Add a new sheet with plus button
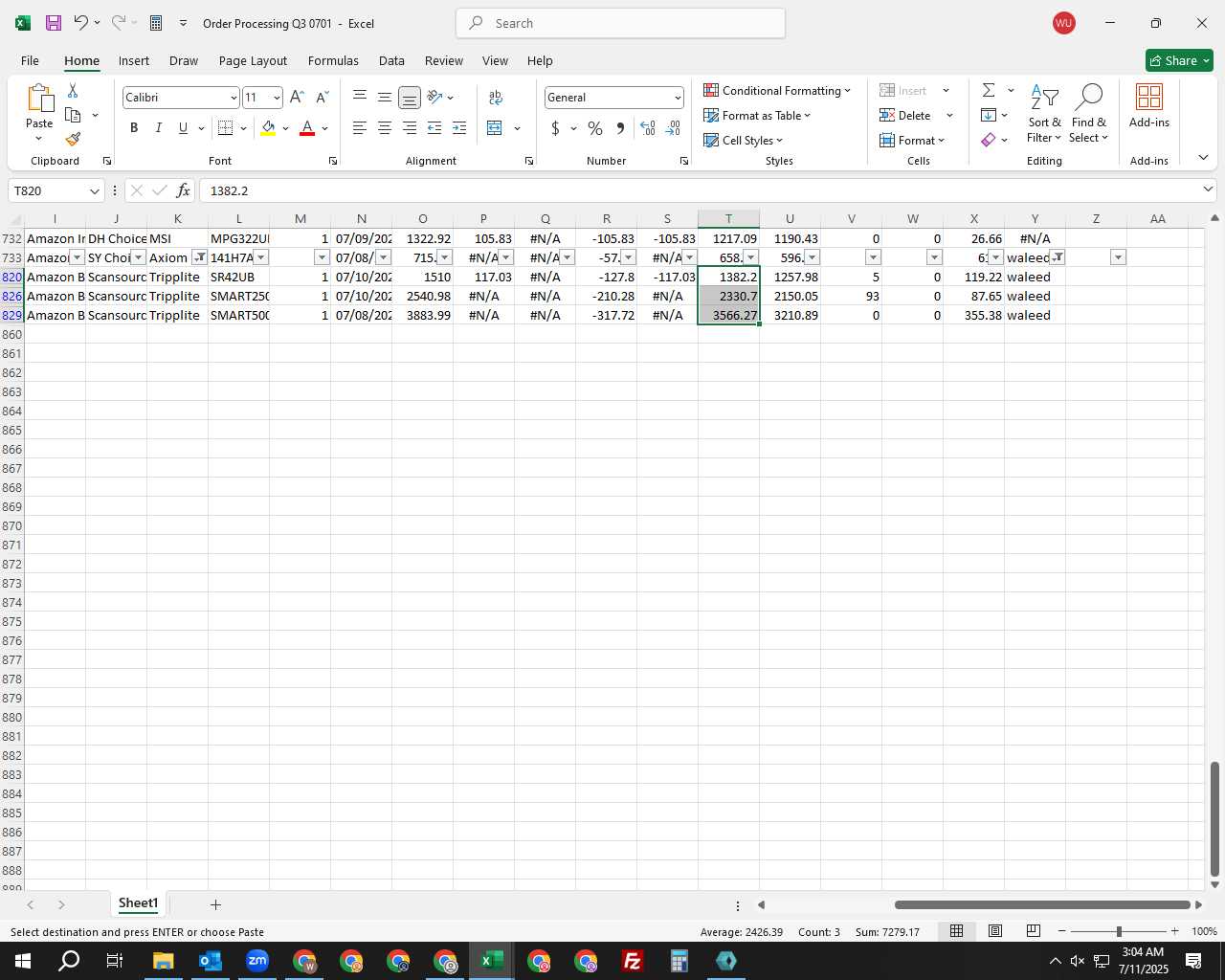This screenshot has height=980, width=1225. pos(215,904)
